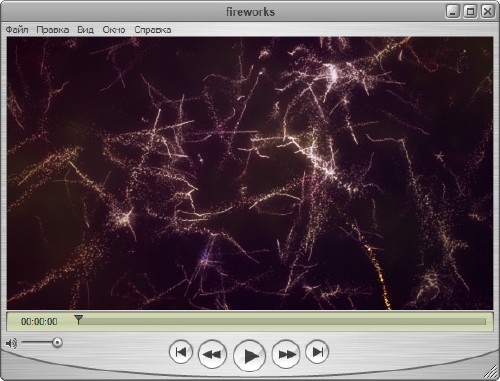Skip to the end of the movie
Image resolution: width=500 pixels, height=381 pixels.
pos(317,352)
